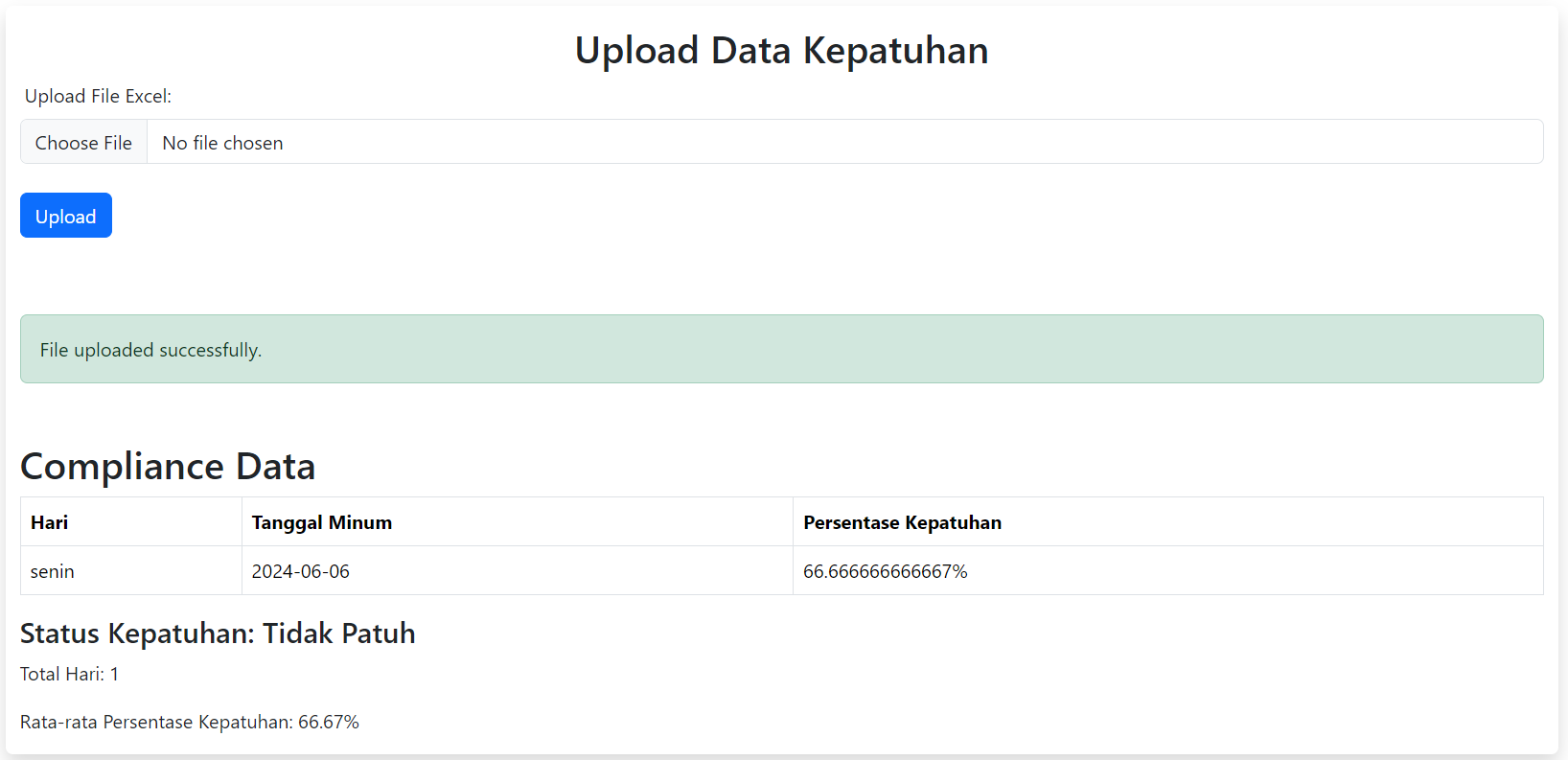Click the '66.666666666667%' table cell
Image resolution: width=1568 pixels, height=760 pixels.
(885, 571)
